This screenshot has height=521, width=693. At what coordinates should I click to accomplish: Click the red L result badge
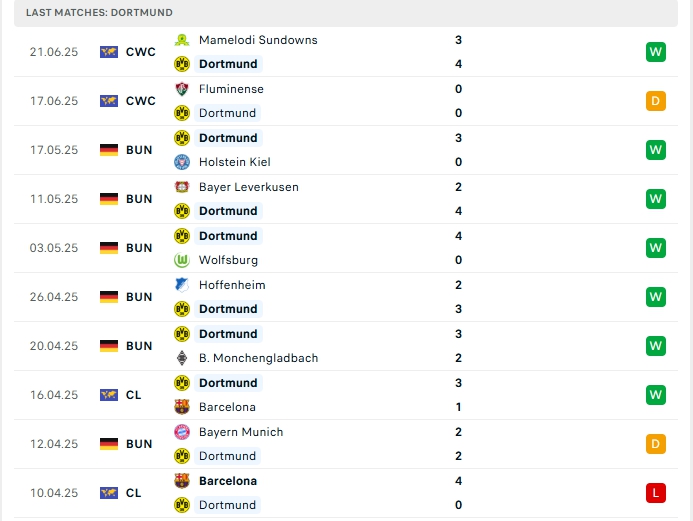tap(656, 493)
